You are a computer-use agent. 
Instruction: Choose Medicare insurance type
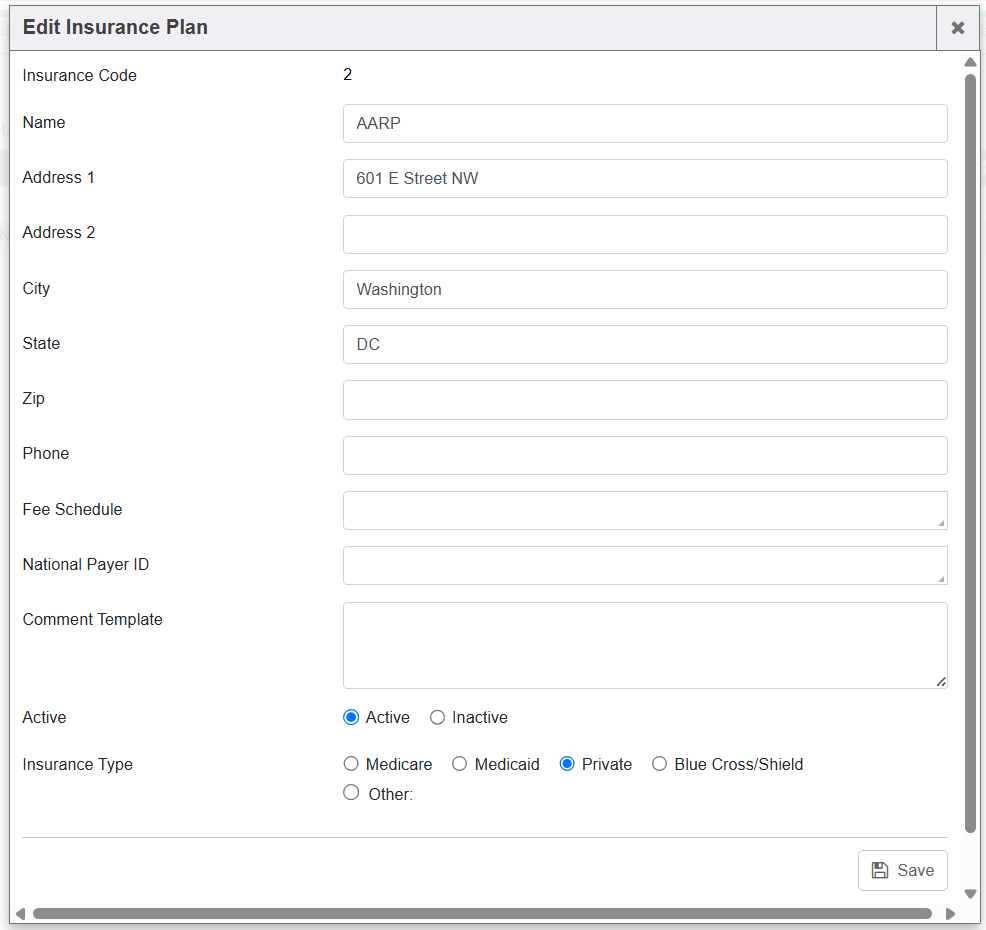coord(351,764)
